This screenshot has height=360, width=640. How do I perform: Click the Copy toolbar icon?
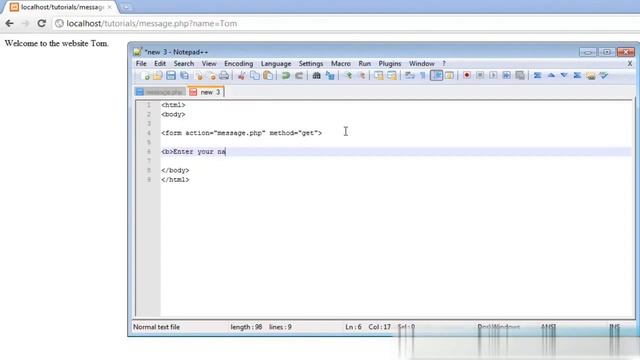[255, 76]
